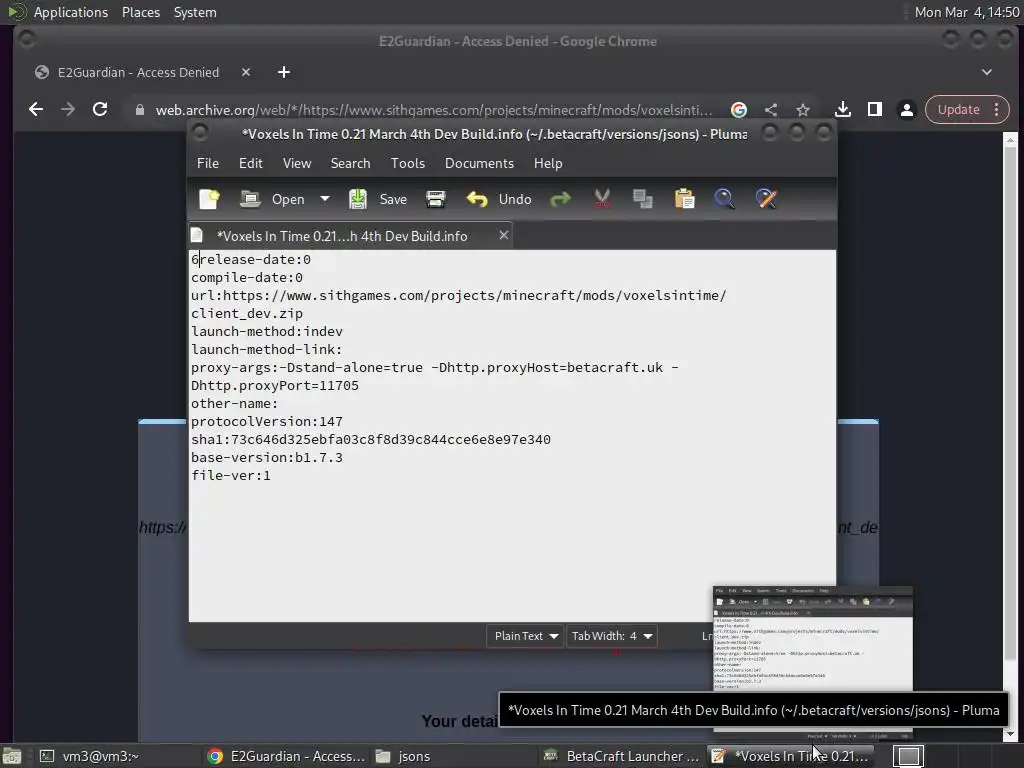Screen dimensions: 1024x768
Task: Click the protocolVersion:147 line
Action: click(266, 421)
